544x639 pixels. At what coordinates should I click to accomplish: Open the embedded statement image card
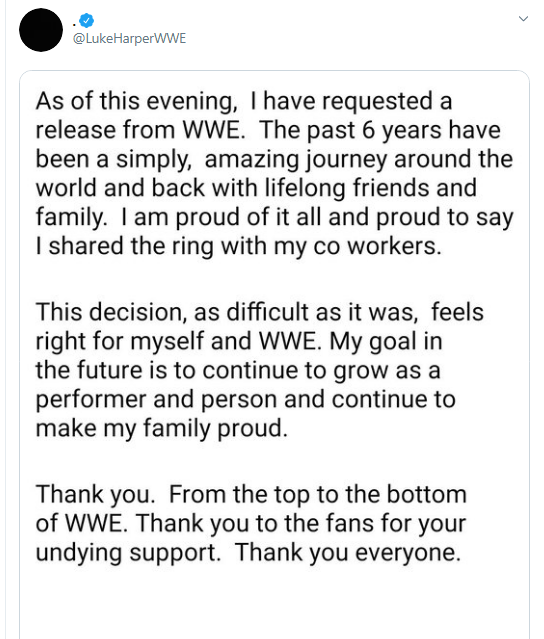click(x=274, y=355)
